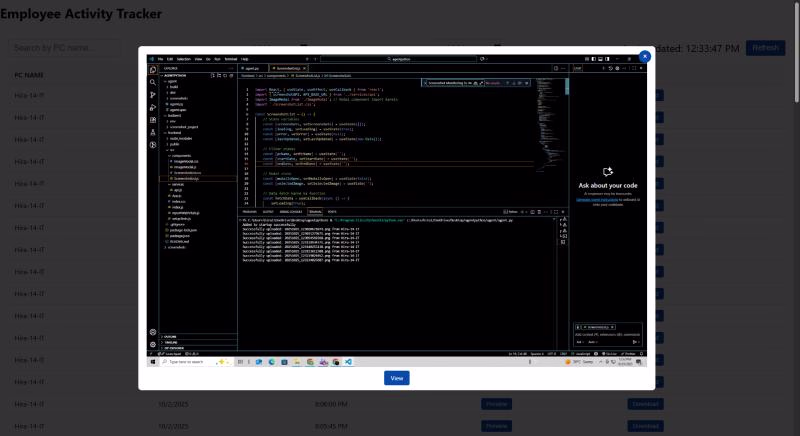Select README.md file in Explorer tree
The height and width of the screenshot is (436, 800).
(x=179, y=241)
